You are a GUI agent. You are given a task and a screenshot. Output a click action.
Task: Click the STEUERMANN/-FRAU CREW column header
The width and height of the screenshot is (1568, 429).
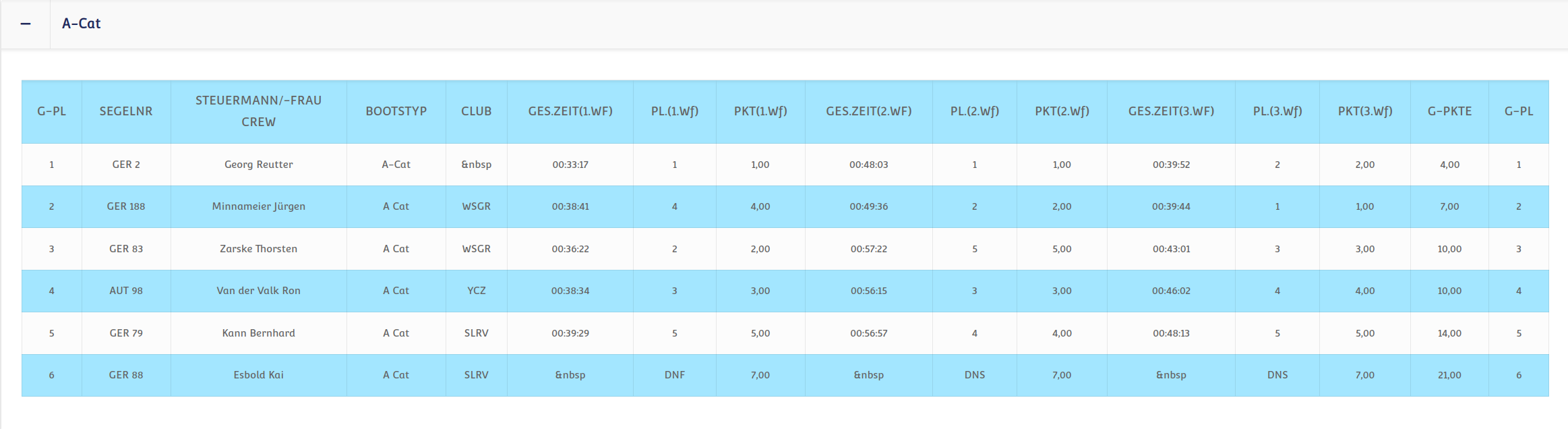pyautogui.click(x=258, y=111)
